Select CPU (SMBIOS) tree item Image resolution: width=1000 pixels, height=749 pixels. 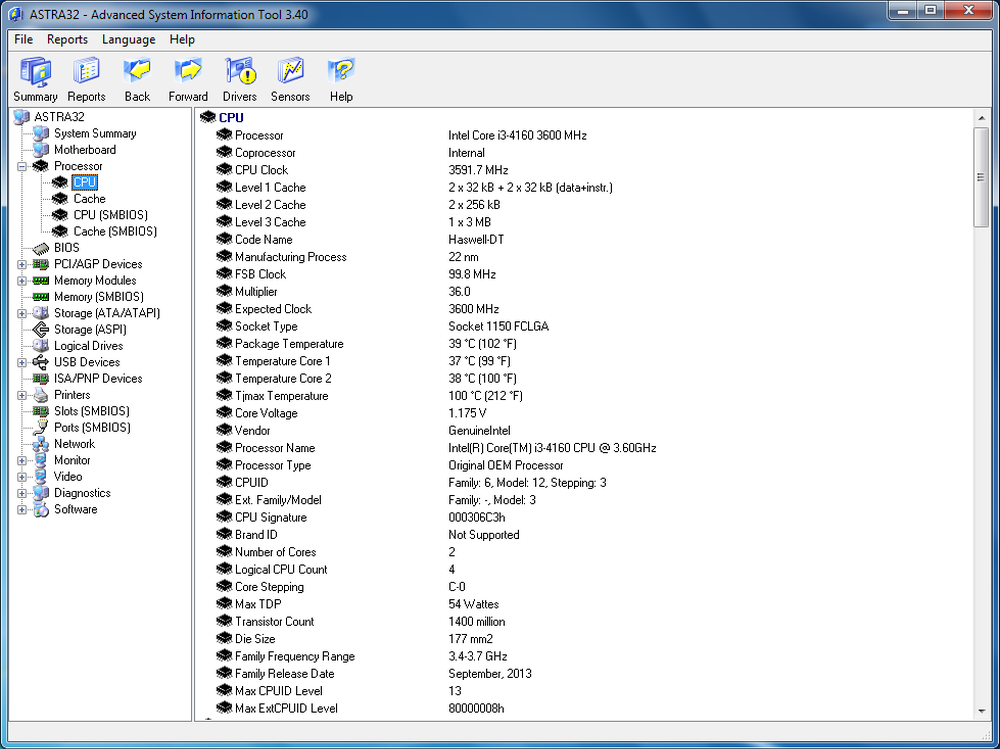tap(110, 215)
